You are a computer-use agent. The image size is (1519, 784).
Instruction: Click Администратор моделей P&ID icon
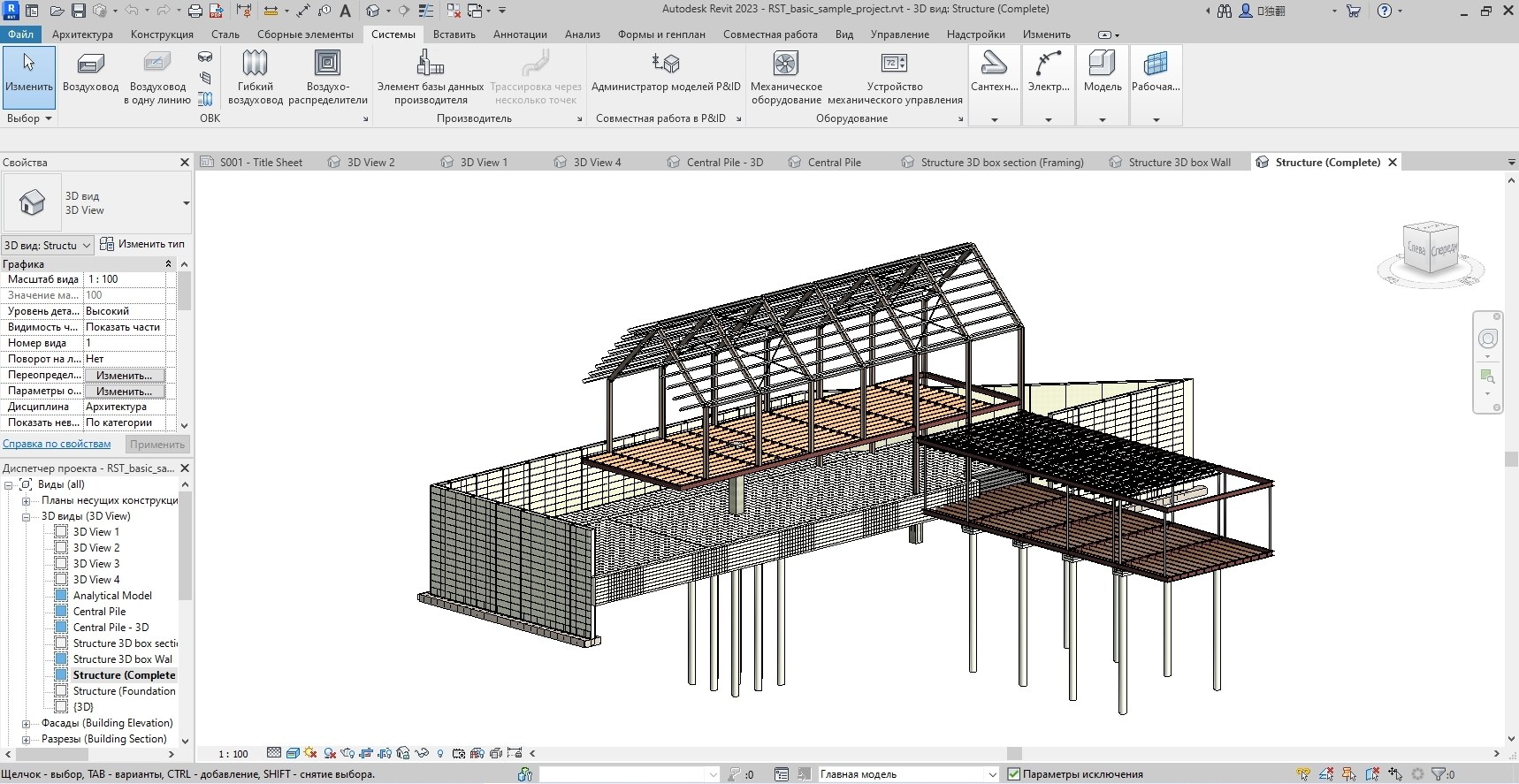pos(665,64)
